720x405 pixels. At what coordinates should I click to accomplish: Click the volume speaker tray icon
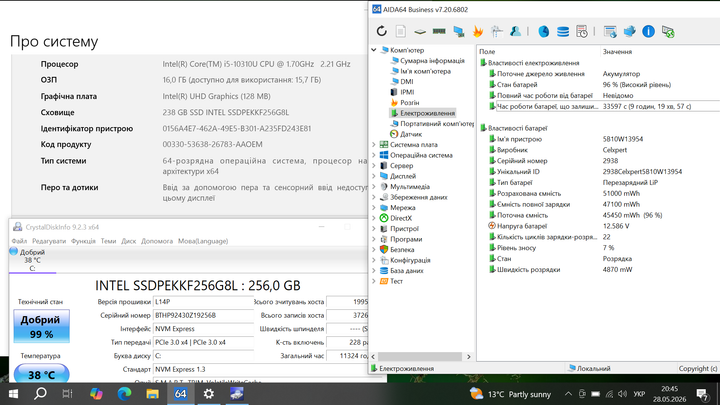(x=623, y=394)
